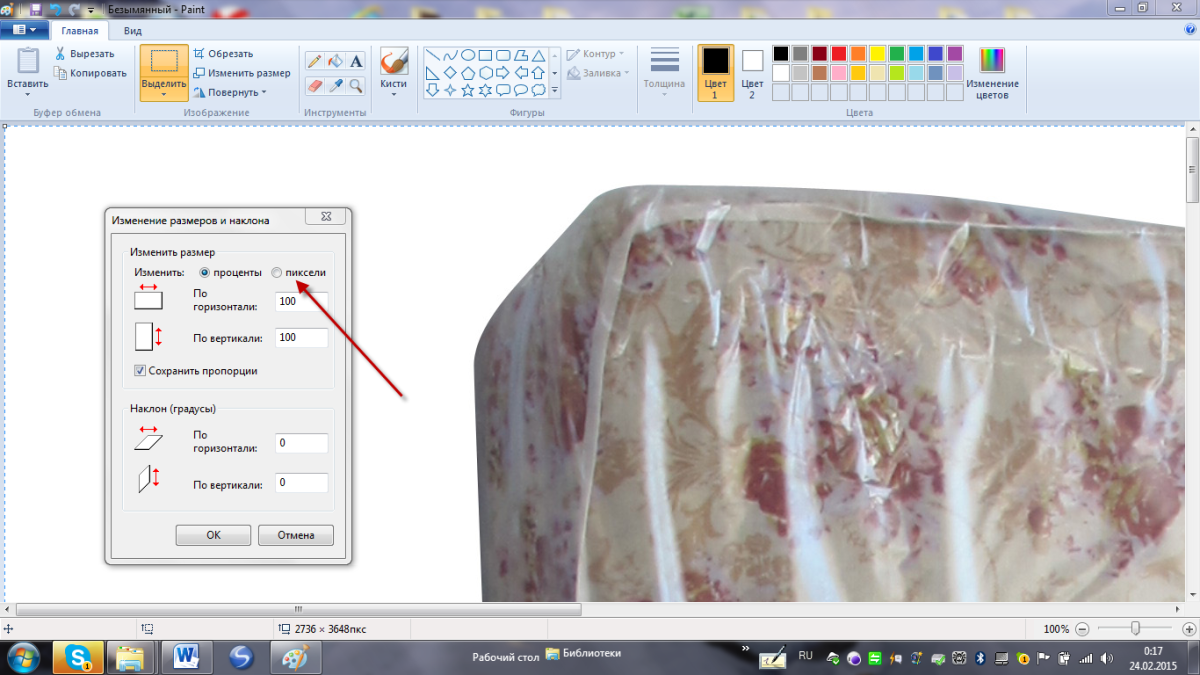Viewport: 1200px width, 675px height.
Task: Click the Изменить размер ribbon command
Action: [x=242, y=73]
